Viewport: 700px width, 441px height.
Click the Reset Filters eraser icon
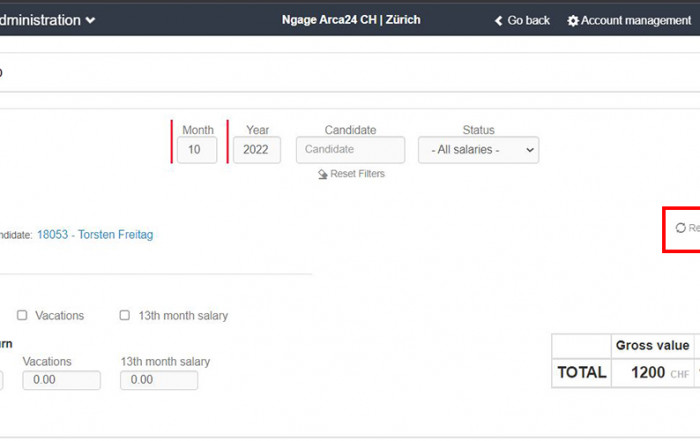(323, 174)
